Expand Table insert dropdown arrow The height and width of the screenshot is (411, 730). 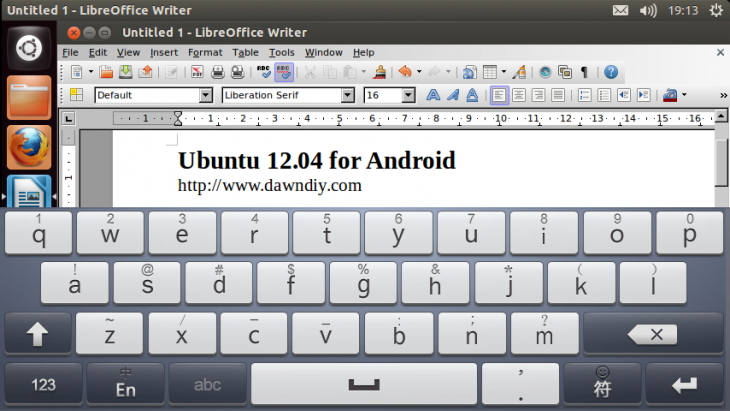point(503,72)
